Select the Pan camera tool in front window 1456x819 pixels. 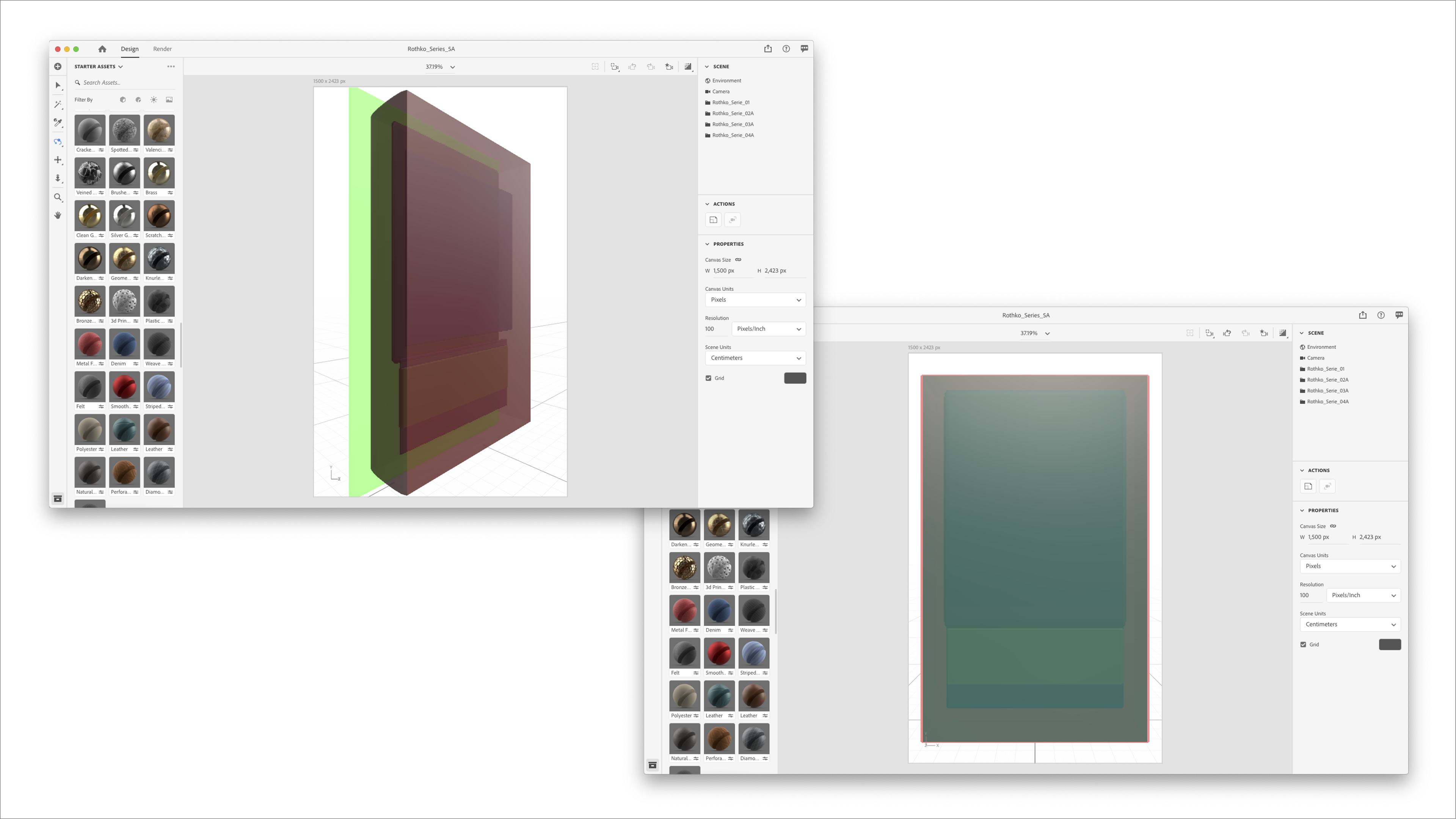coord(58,160)
